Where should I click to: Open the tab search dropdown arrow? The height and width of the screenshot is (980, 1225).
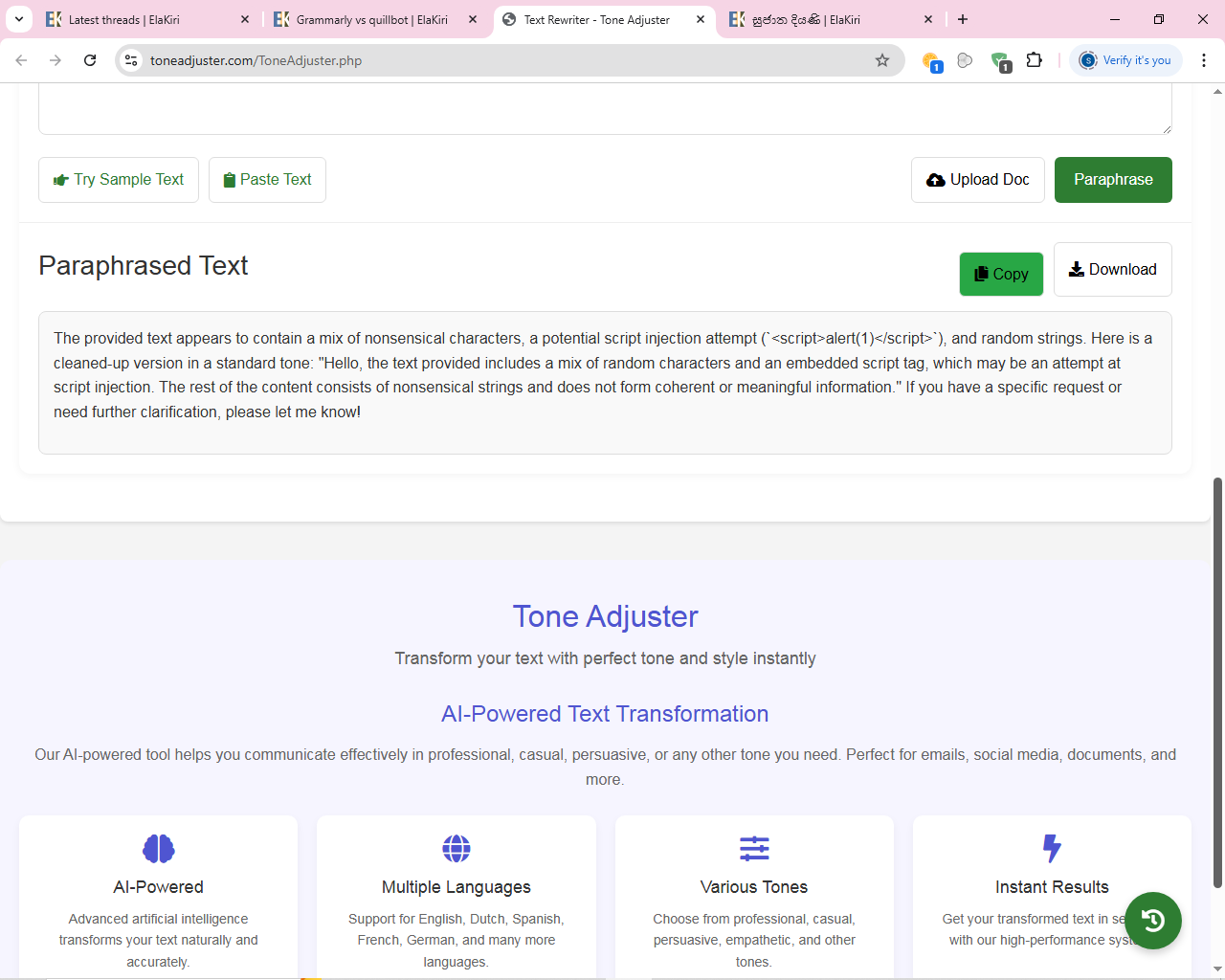click(19, 19)
